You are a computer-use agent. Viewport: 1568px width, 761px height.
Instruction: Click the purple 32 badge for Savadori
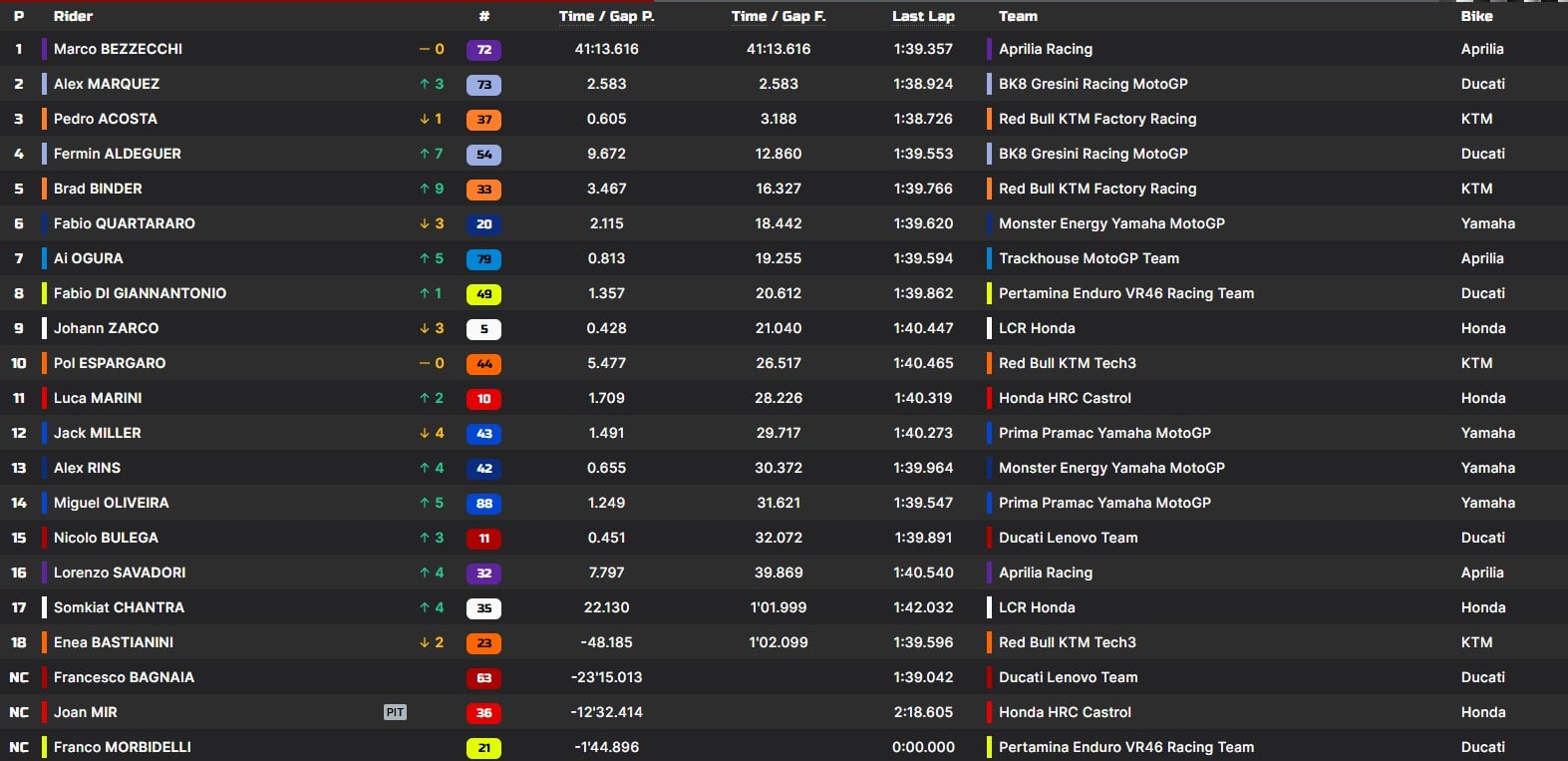click(483, 573)
